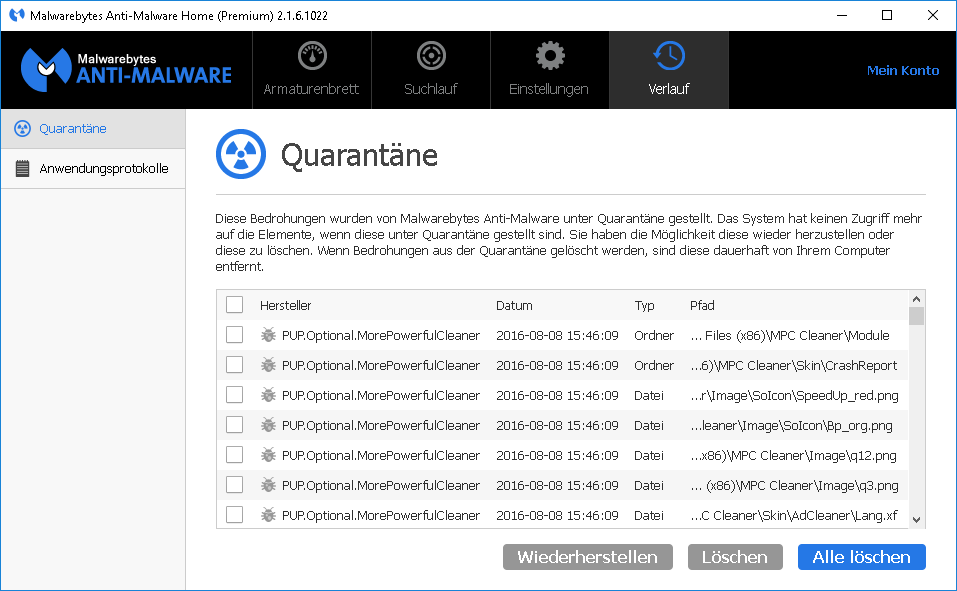Click PUP.Optional.MorePowerfulCleaner in the SpeedUp_red.png row
Image resolution: width=957 pixels, height=591 pixels.
pos(381,395)
